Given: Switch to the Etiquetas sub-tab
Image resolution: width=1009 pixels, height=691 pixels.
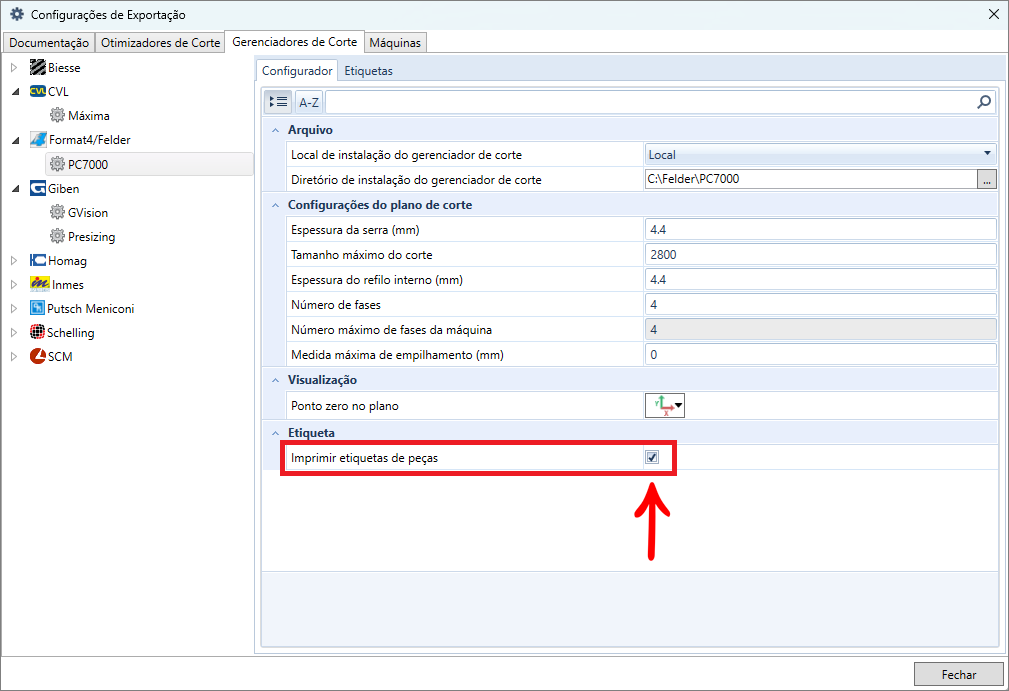Looking at the screenshot, I should pyautogui.click(x=368, y=71).
